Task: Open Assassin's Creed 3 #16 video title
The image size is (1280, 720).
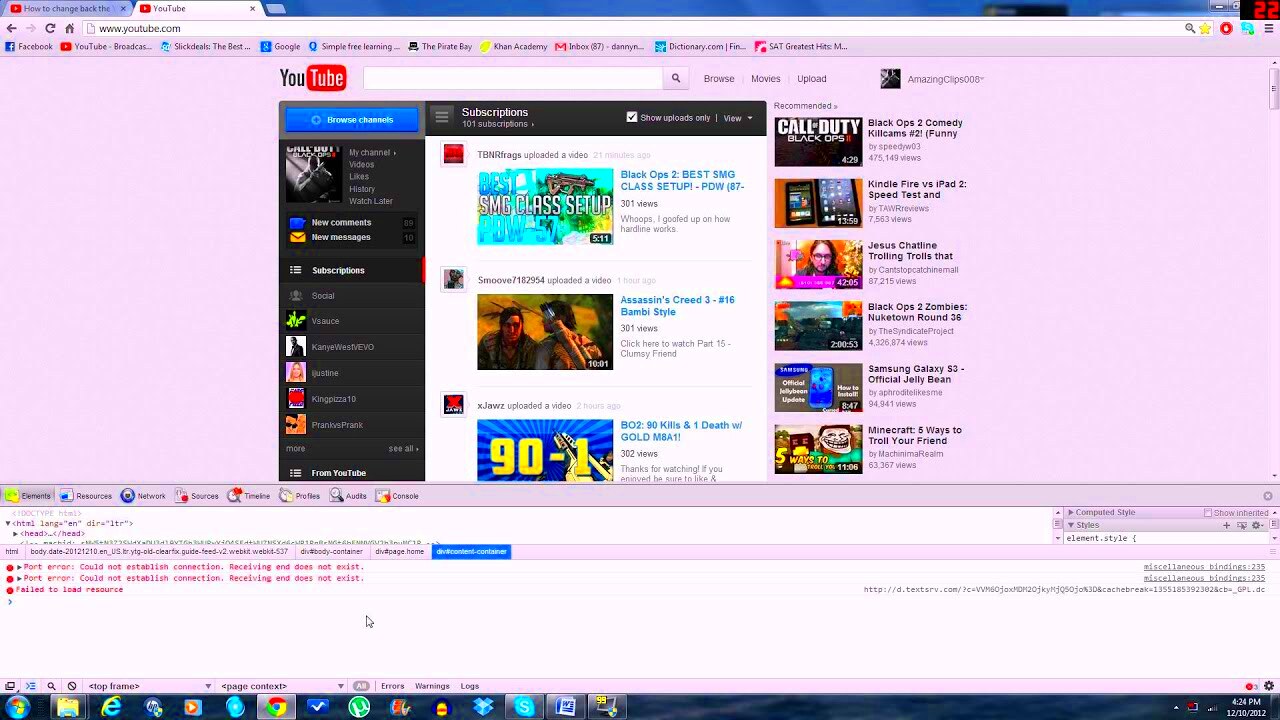Action: [677, 306]
